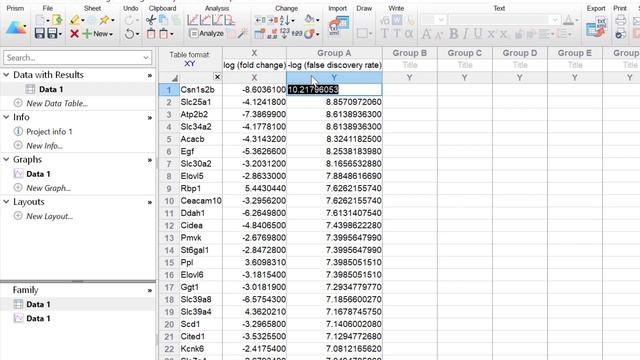
Task: Click the Save As disk icon
Action: click(52, 33)
